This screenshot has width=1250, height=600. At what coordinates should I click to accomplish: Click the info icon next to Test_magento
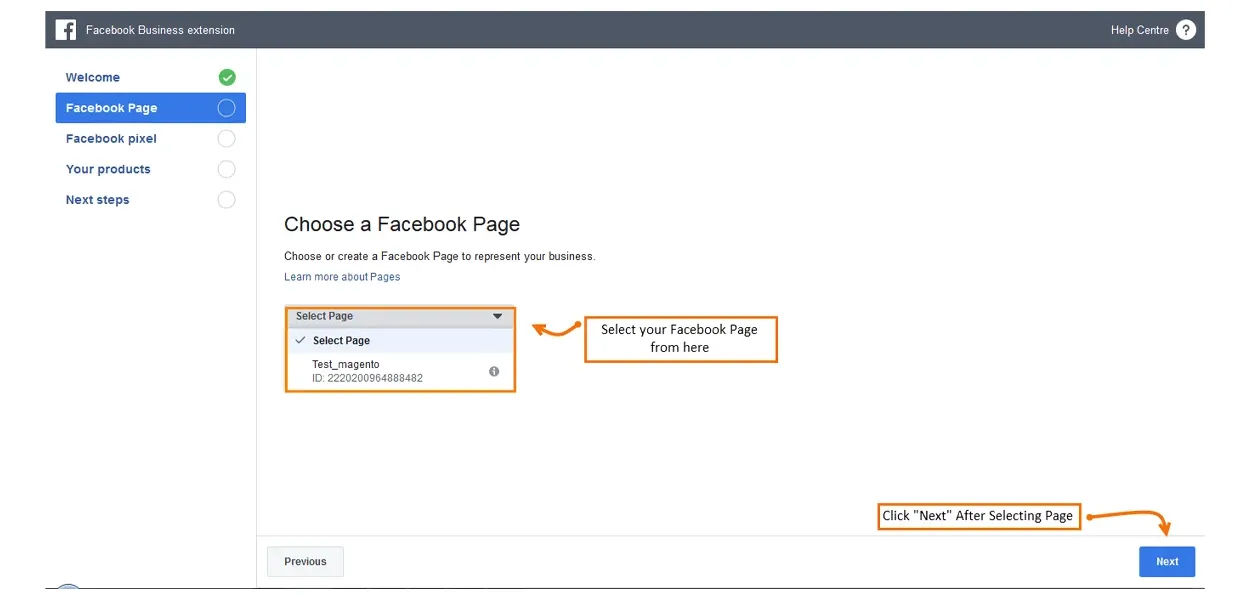coord(494,371)
